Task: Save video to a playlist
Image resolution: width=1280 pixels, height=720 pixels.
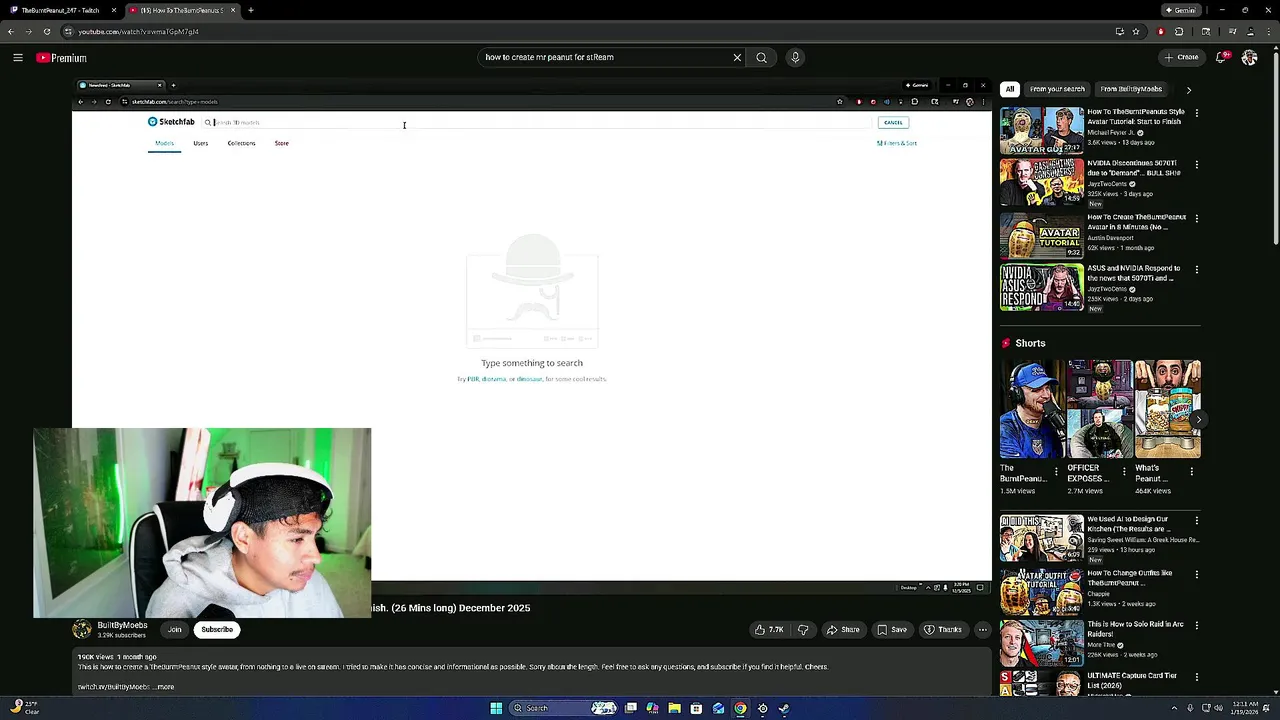Action: click(x=892, y=630)
